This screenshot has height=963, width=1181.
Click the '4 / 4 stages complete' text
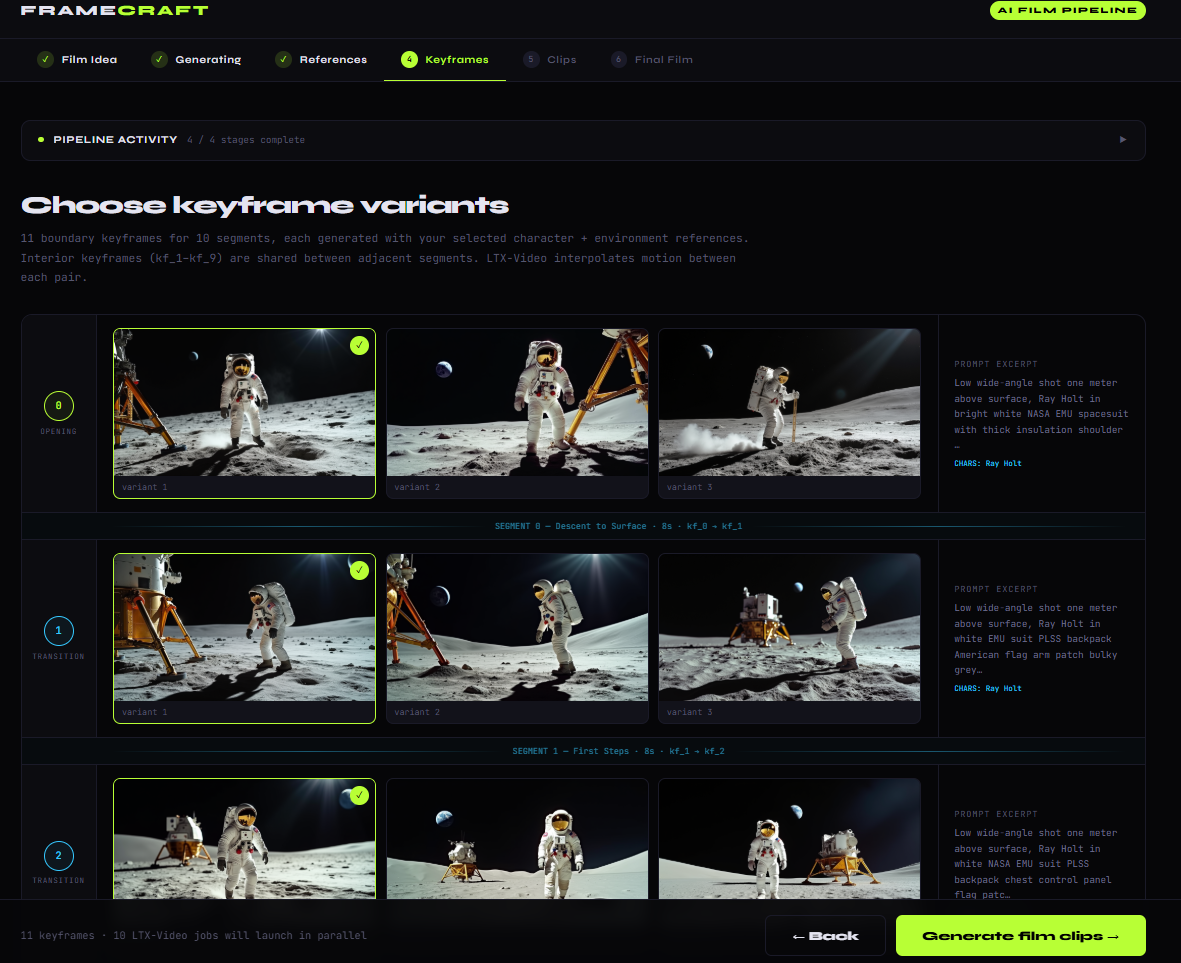coord(246,140)
